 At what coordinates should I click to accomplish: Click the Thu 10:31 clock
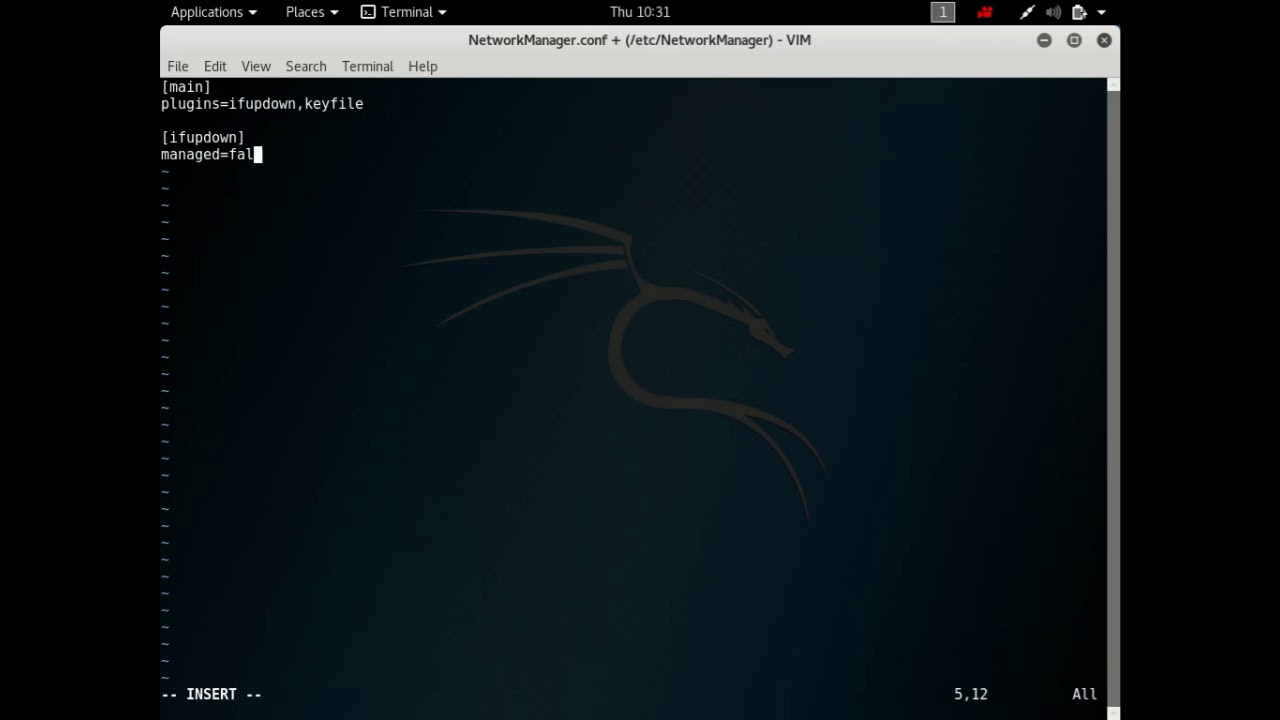click(640, 12)
